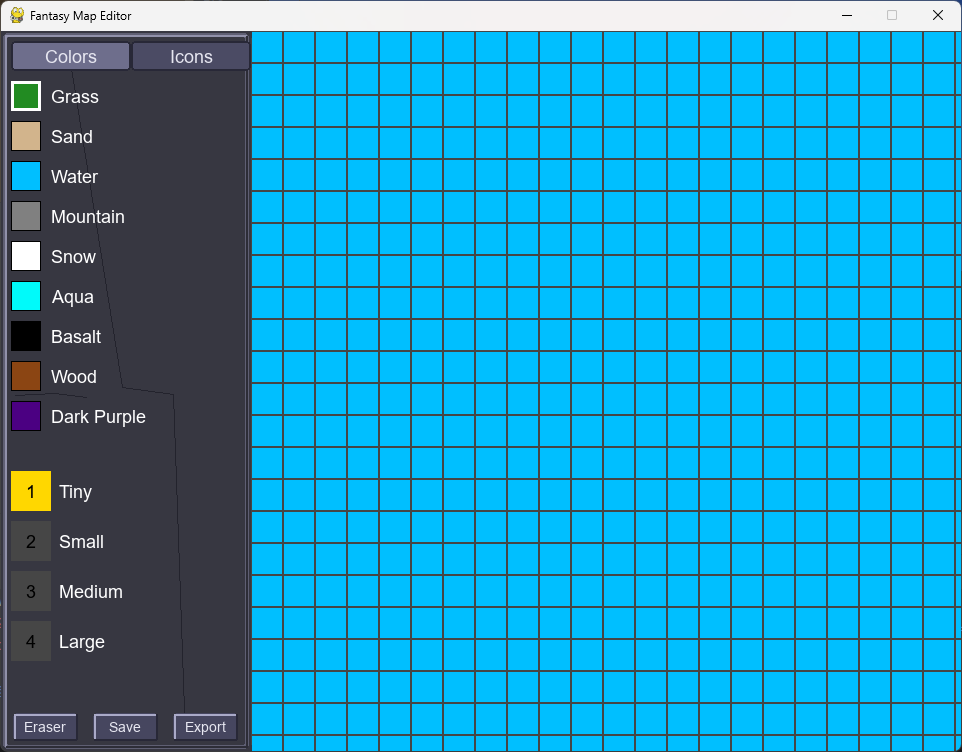Click the Wood label text
962x752 pixels.
(x=74, y=377)
